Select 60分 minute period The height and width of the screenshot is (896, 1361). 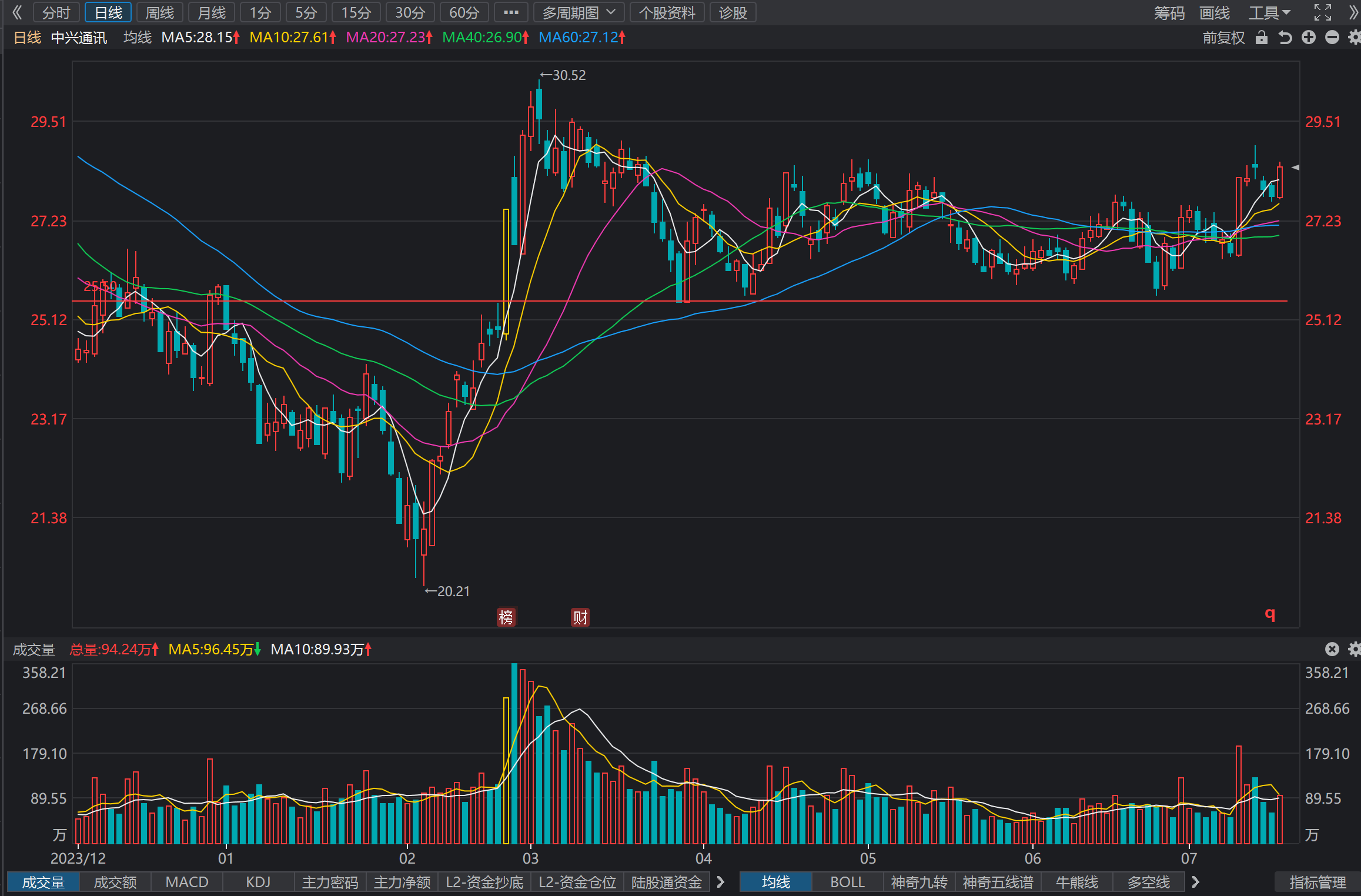464,12
